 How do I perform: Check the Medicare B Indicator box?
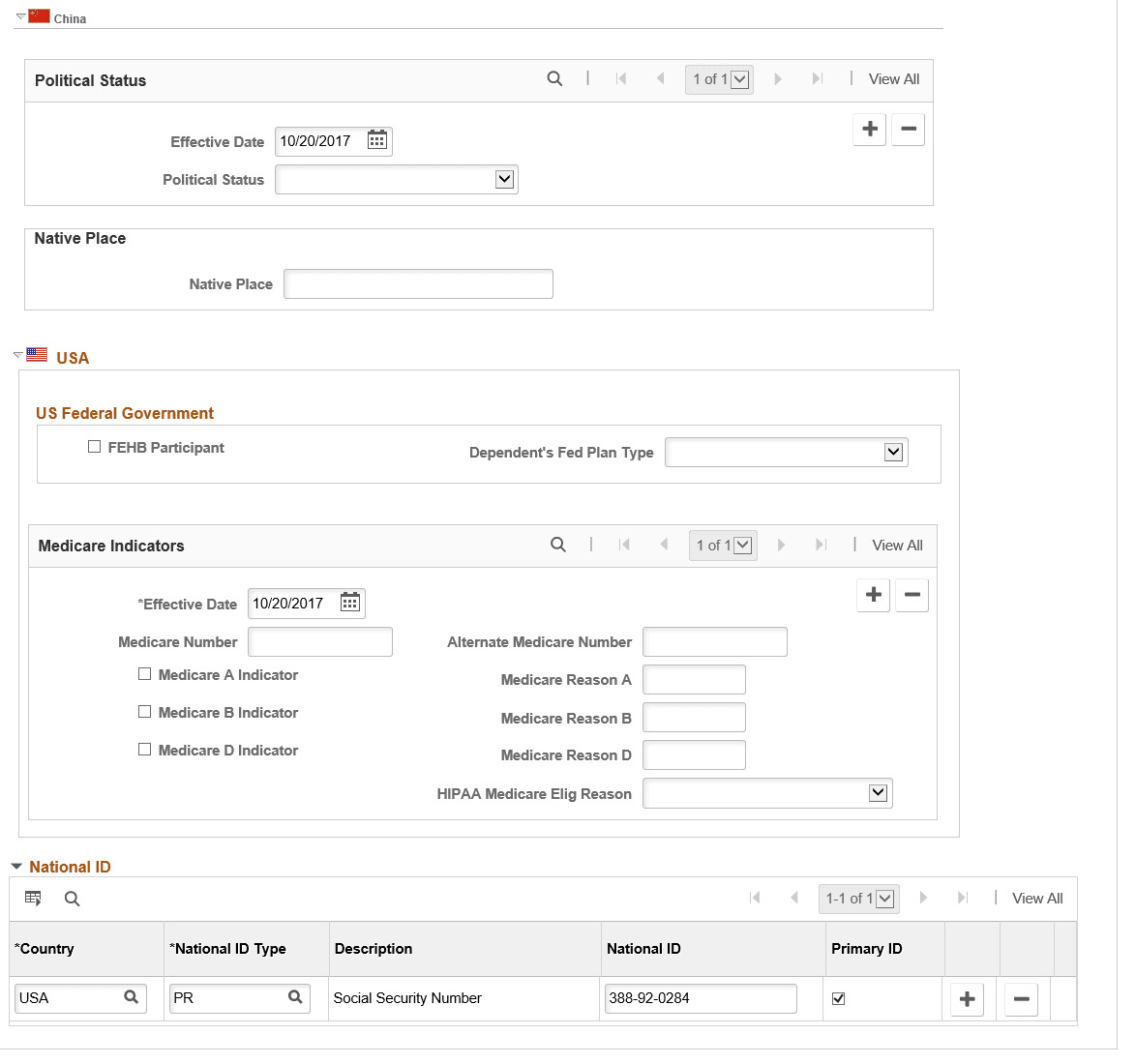[x=144, y=712]
